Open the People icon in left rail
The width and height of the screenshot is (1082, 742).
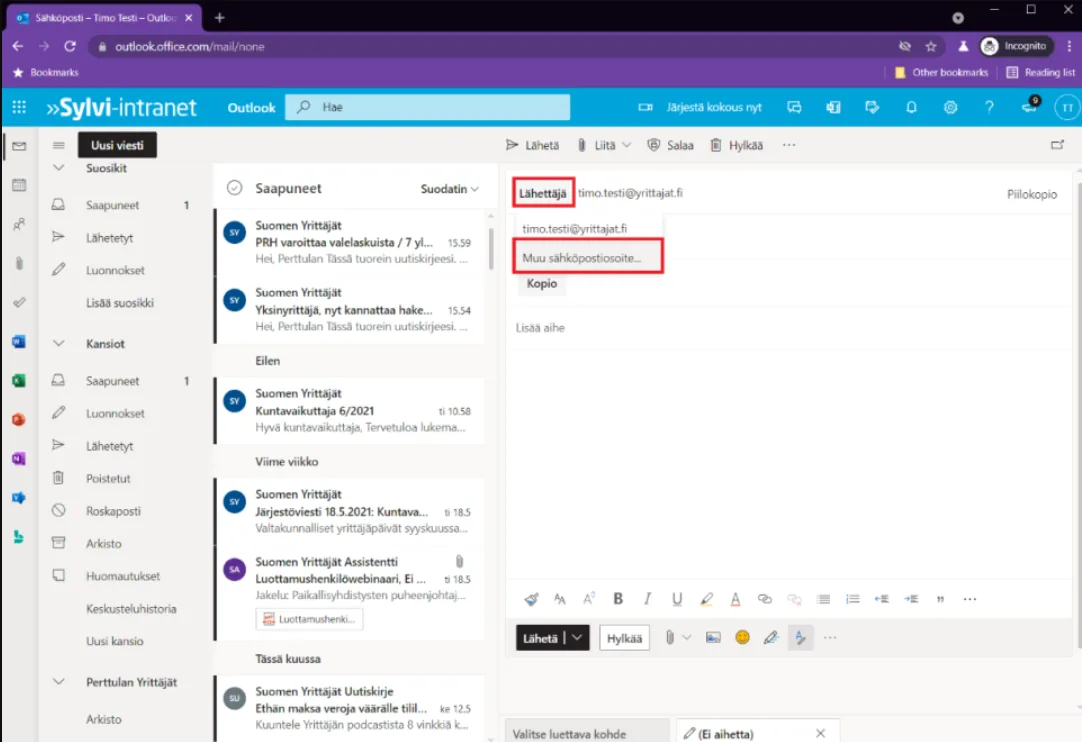[19, 225]
